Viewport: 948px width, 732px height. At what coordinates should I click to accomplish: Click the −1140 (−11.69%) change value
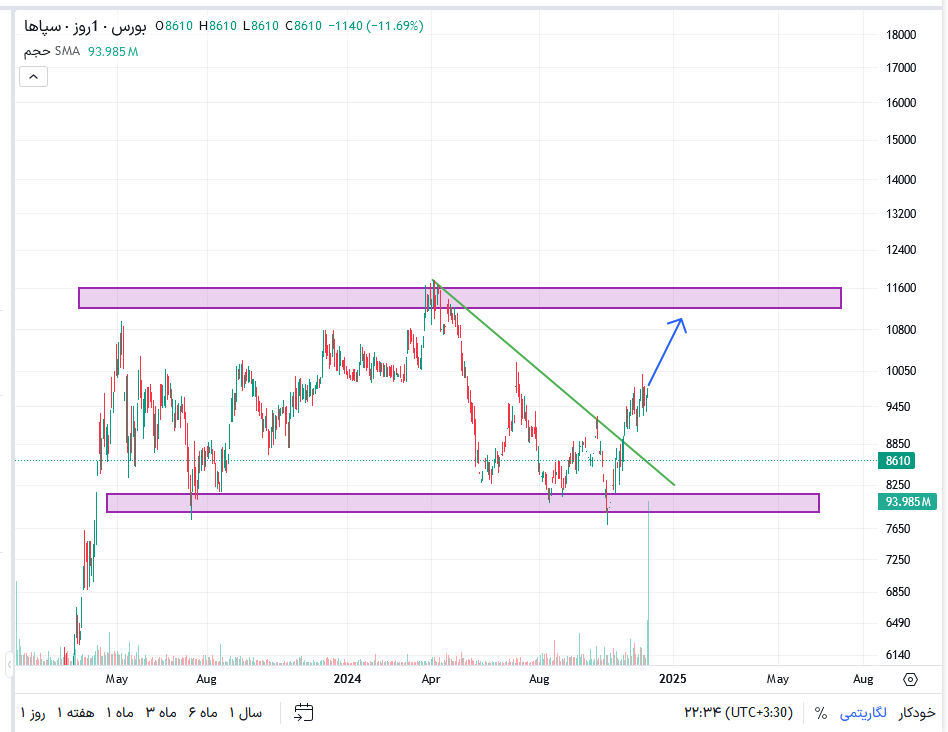(x=375, y=26)
